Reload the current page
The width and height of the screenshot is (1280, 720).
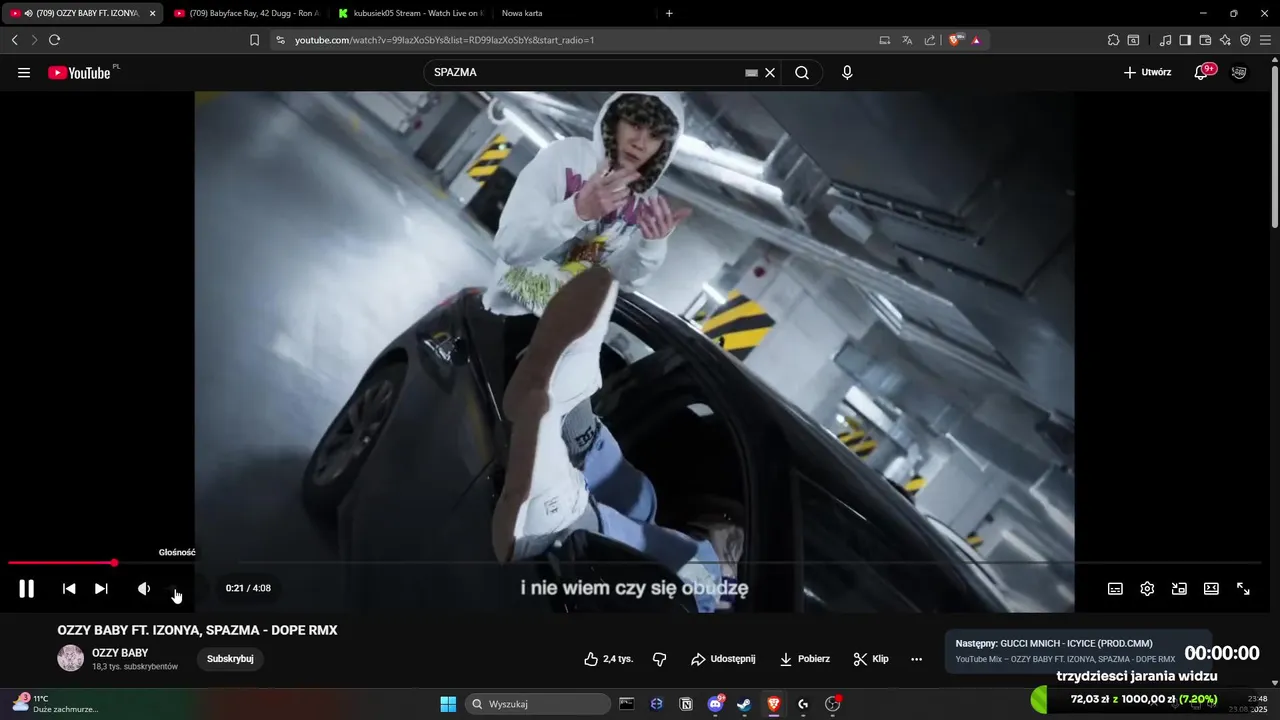pyautogui.click(x=54, y=40)
